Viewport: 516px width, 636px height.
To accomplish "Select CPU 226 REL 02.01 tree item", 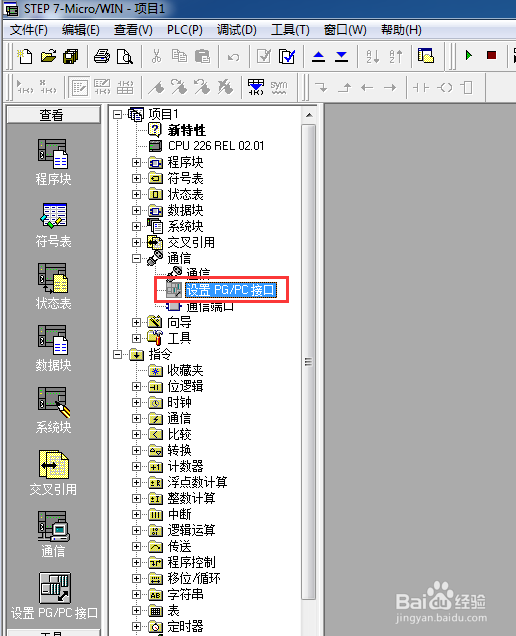I will point(216,146).
